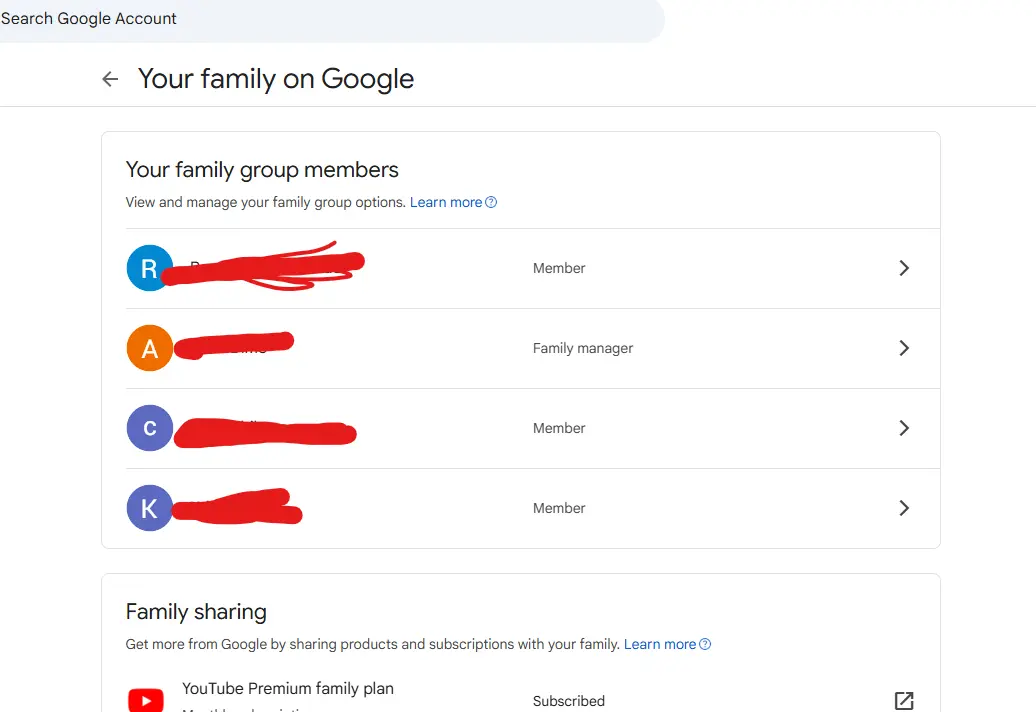Viewport: 1036px width, 712px height.
Task: Click the Search Google Account field
Action: coord(330,18)
